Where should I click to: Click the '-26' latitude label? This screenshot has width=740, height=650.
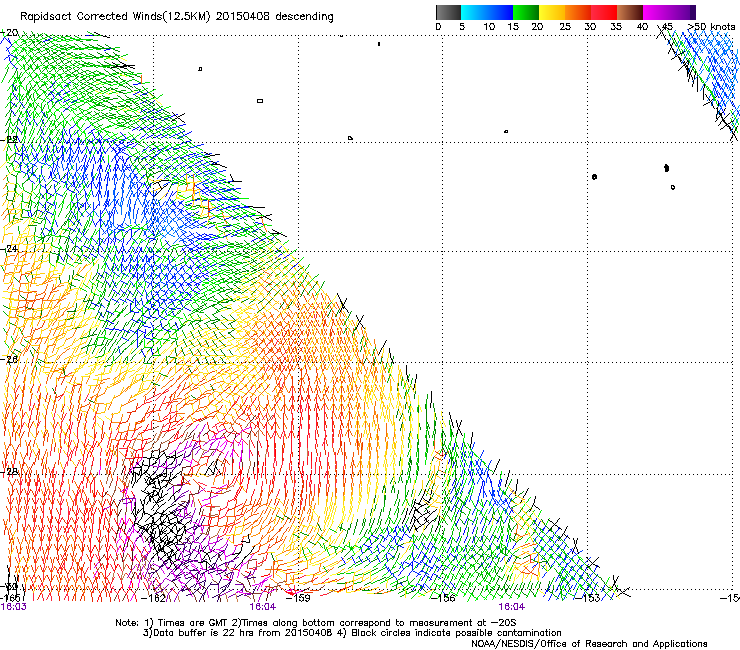point(9,359)
